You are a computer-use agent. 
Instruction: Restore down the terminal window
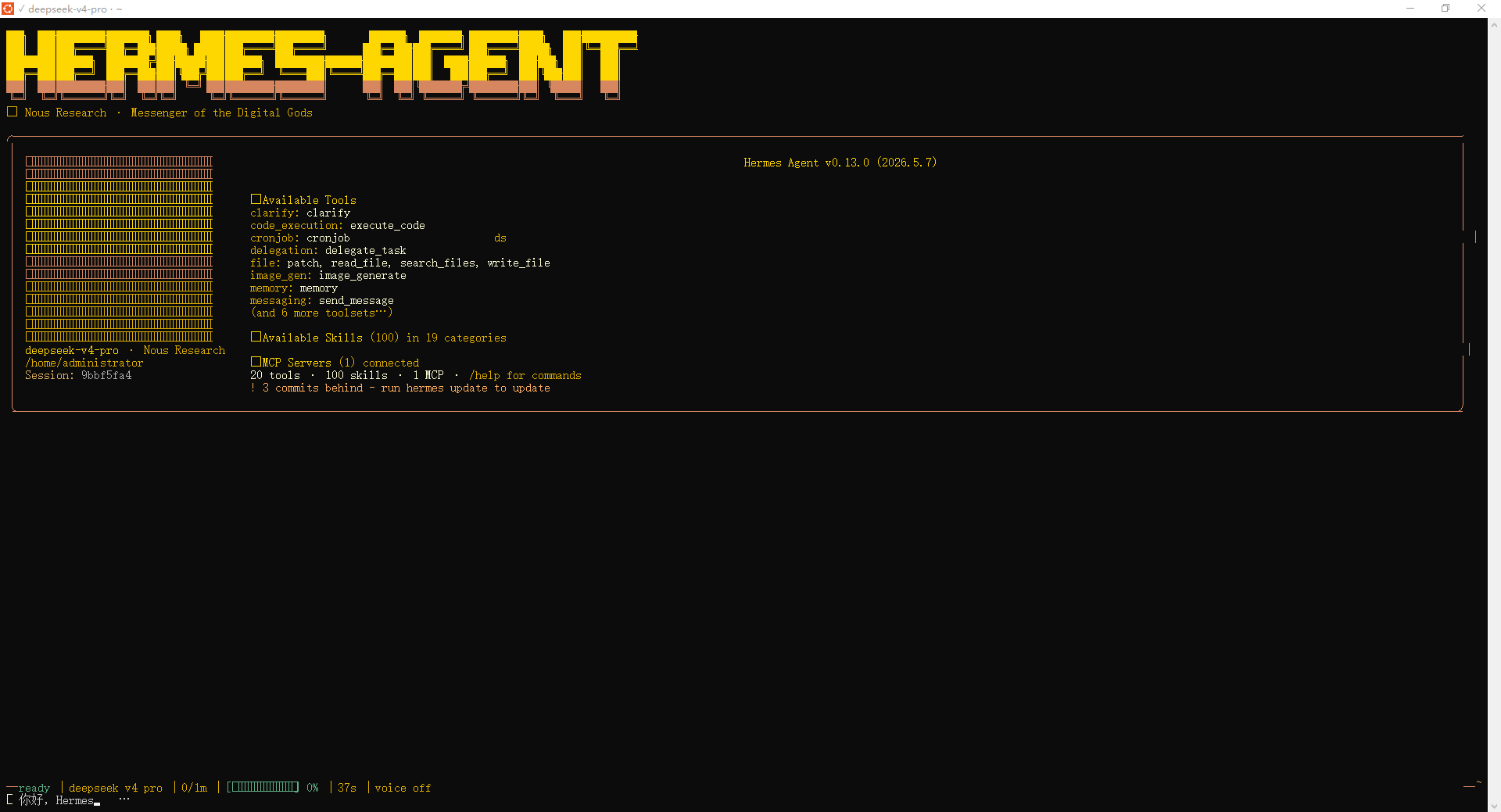click(x=1445, y=9)
